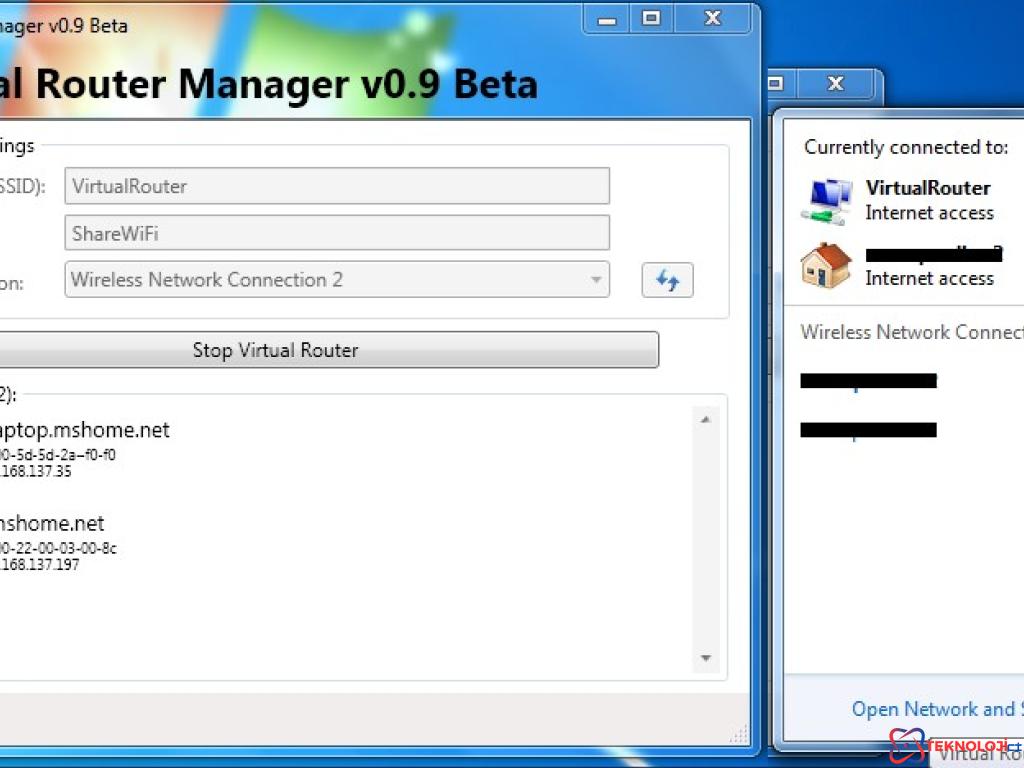This screenshot has height=768, width=1024.
Task: Click inside the VirtualRouter SSID field
Action: point(337,185)
